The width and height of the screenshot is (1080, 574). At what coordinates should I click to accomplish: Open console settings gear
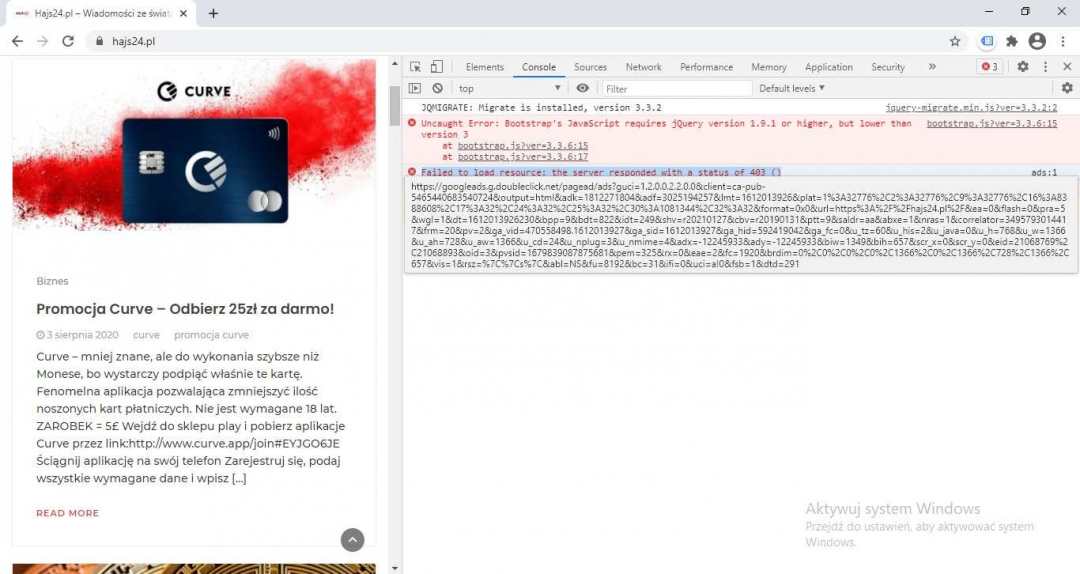pyautogui.click(x=1066, y=88)
